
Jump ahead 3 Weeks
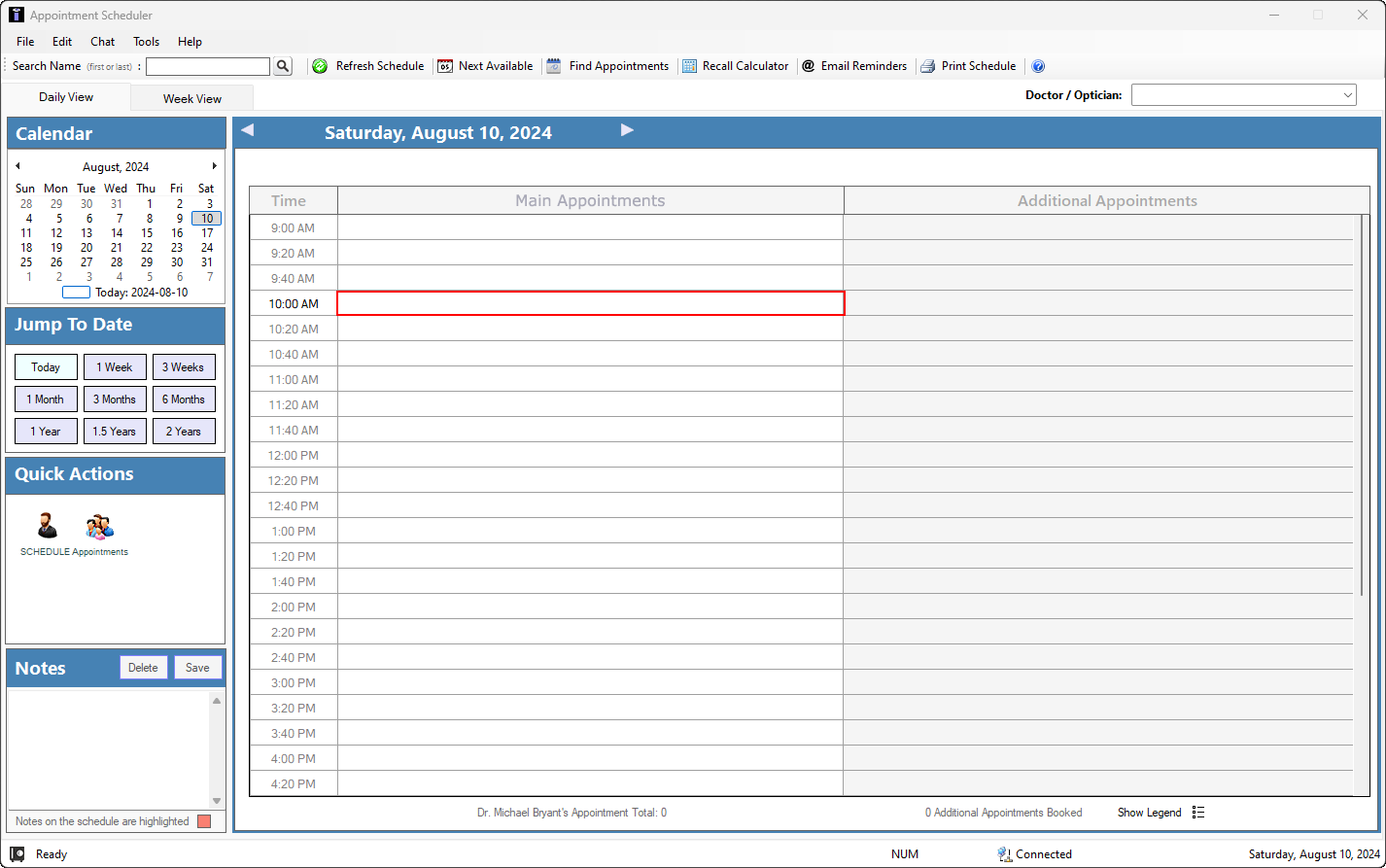pyautogui.click(x=184, y=367)
